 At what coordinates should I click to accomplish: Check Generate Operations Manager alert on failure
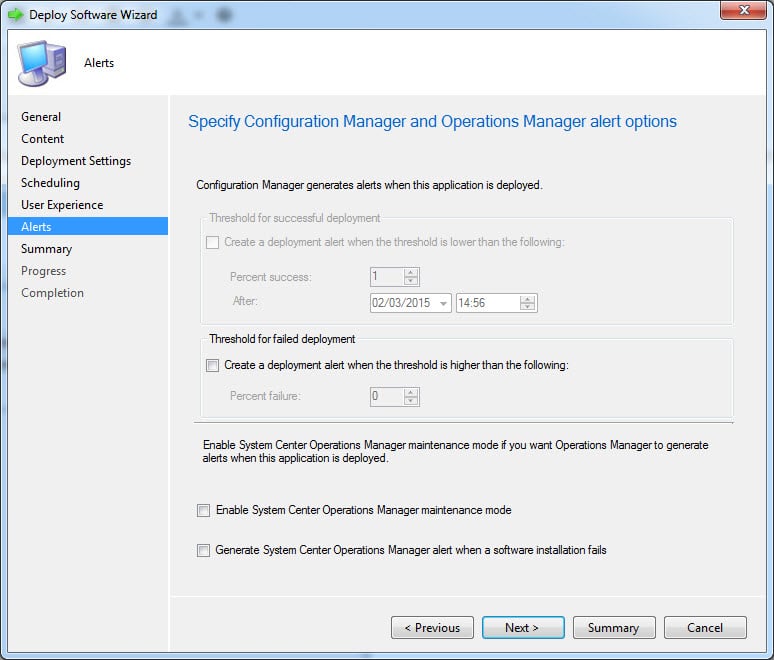[204, 551]
